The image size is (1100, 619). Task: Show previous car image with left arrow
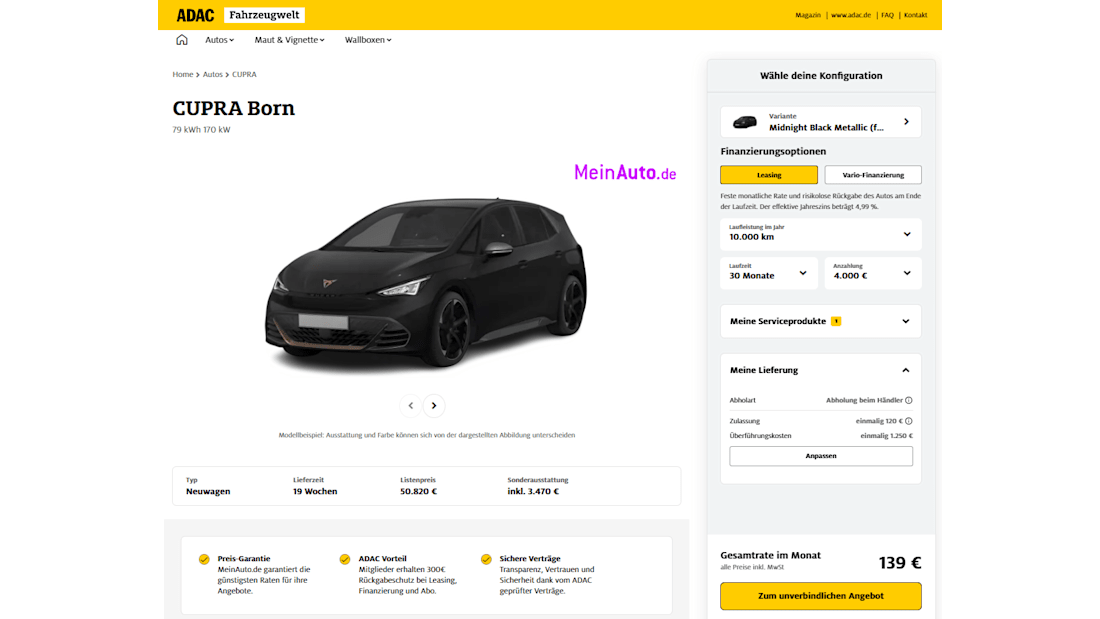tap(410, 405)
